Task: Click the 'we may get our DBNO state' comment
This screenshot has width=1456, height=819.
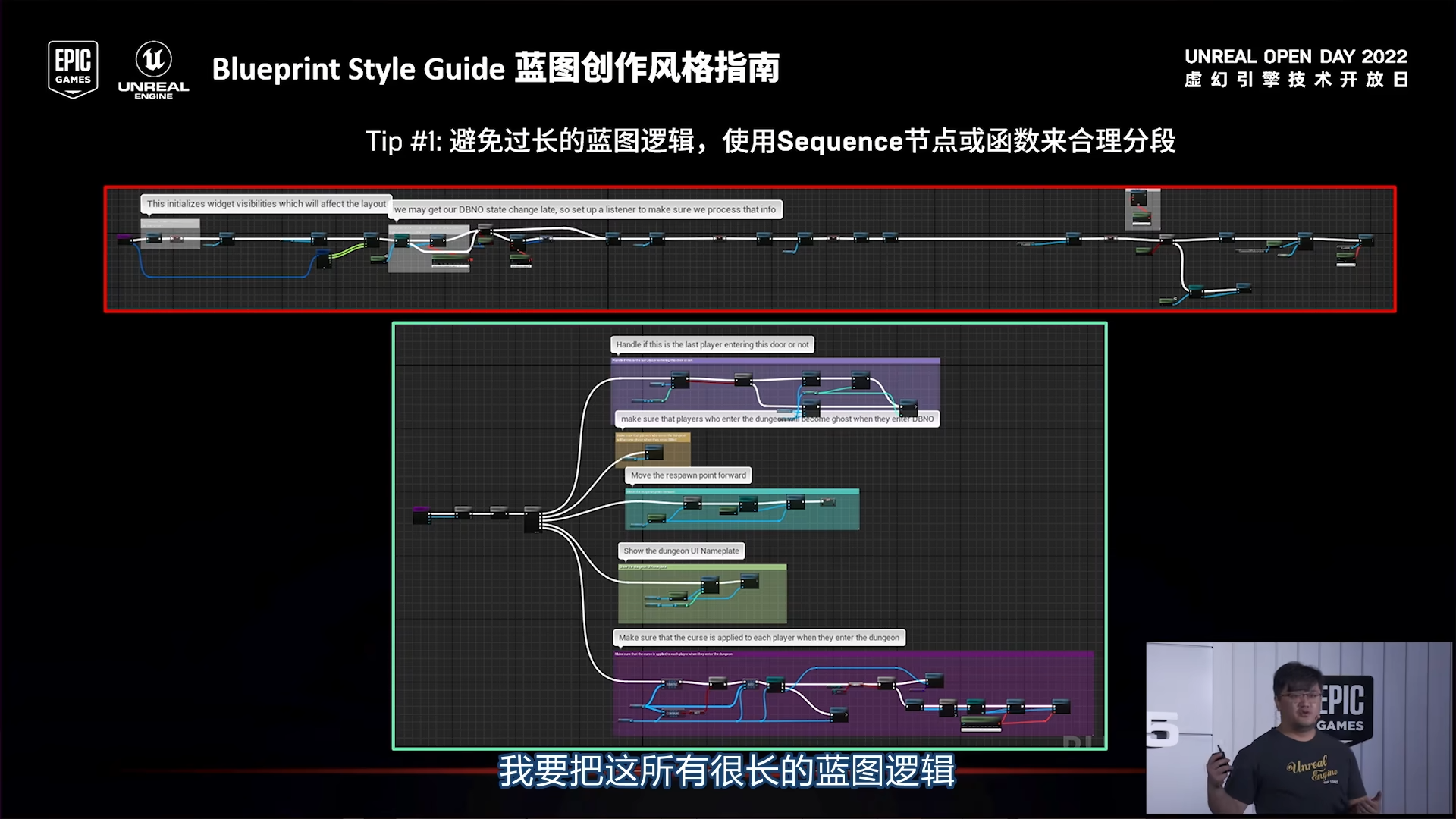Action: (x=585, y=210)
